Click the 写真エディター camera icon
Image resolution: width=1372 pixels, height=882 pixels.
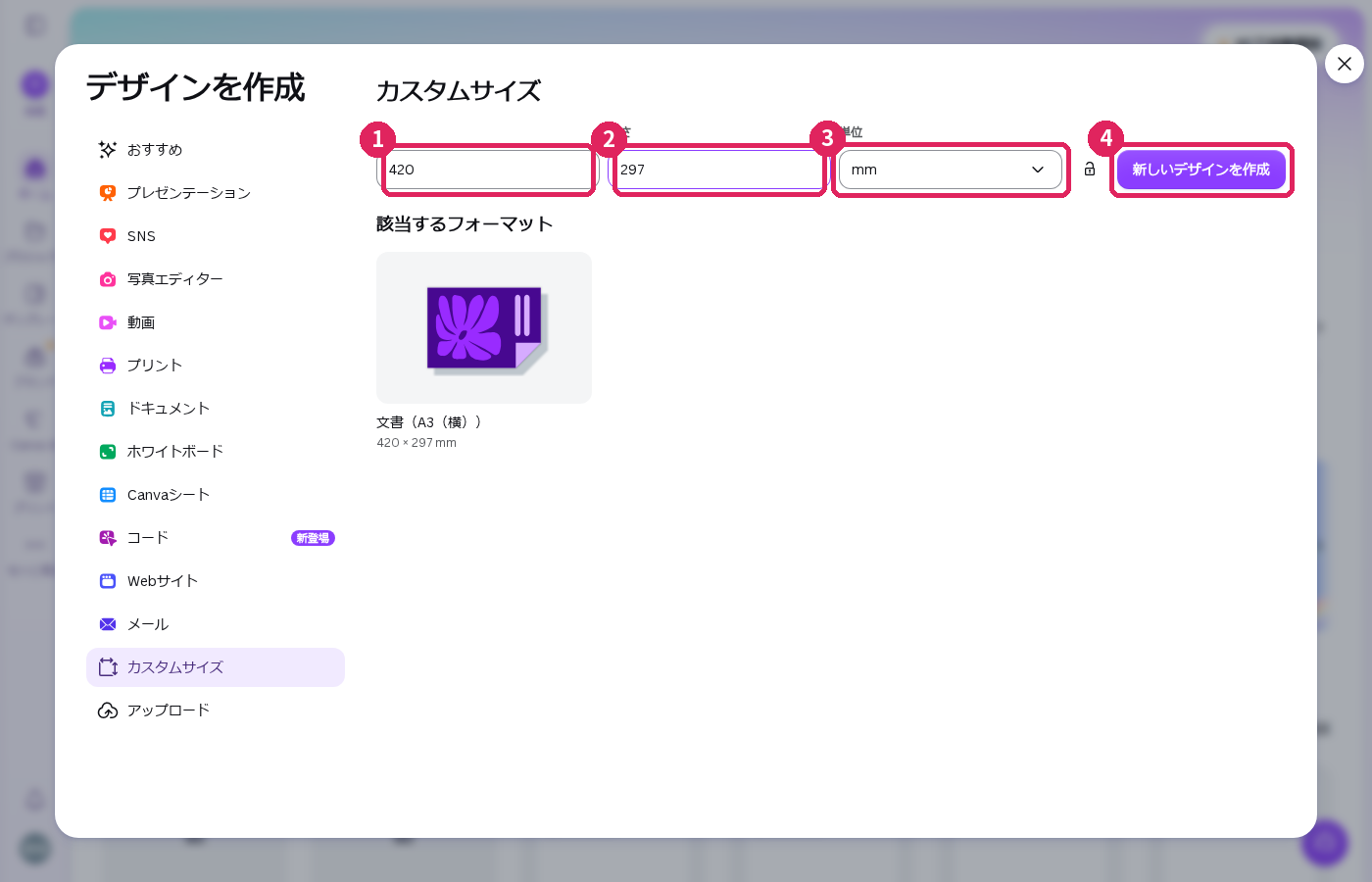[108, 279]
